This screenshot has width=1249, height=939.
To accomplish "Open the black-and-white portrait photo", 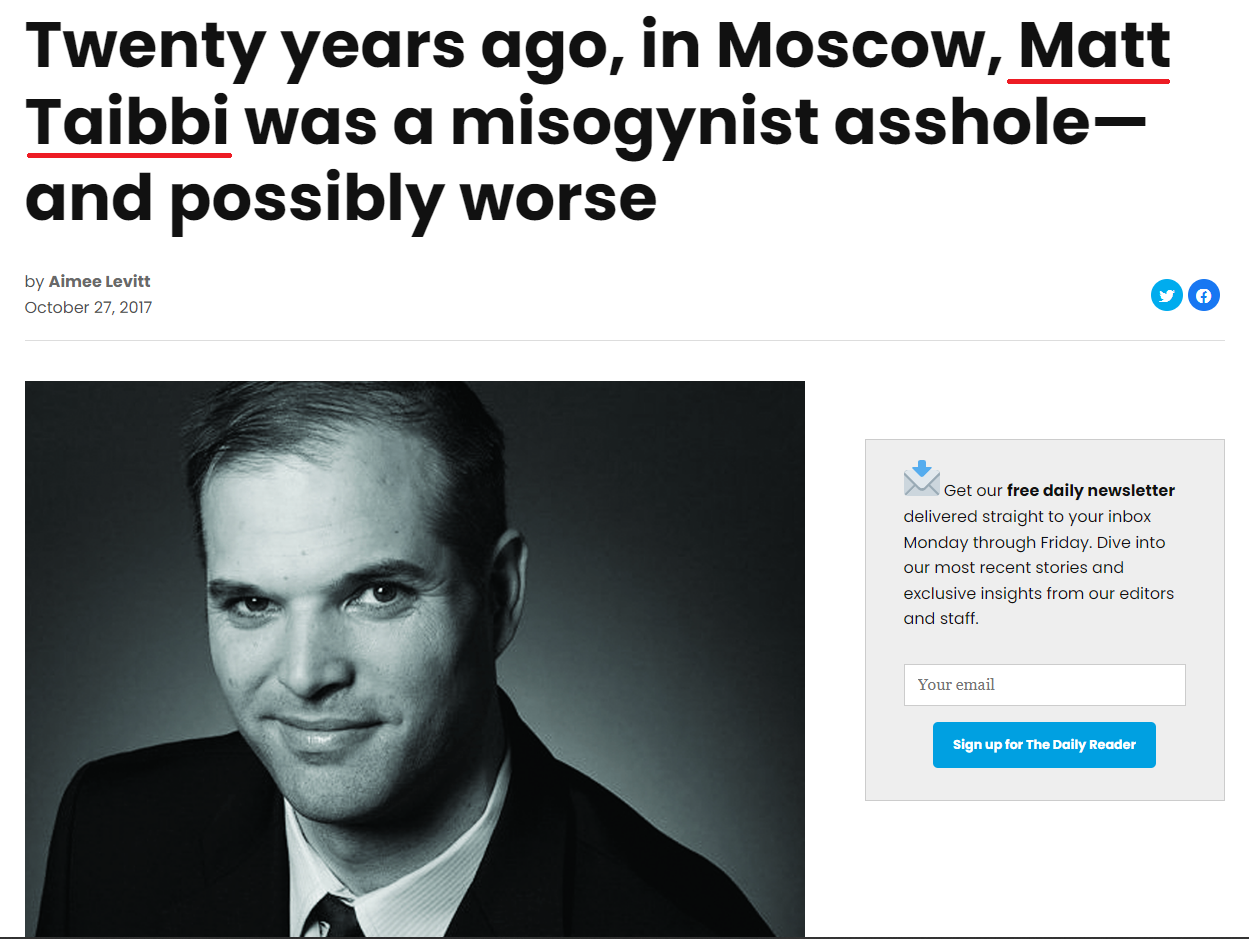I will pyautogui.click(x=414, y=658).
